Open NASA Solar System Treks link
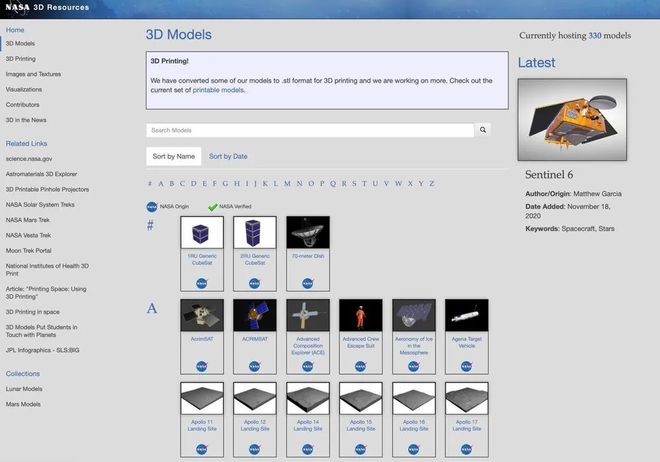This screenshot has width=660, height=462. (x=40, y=204)
